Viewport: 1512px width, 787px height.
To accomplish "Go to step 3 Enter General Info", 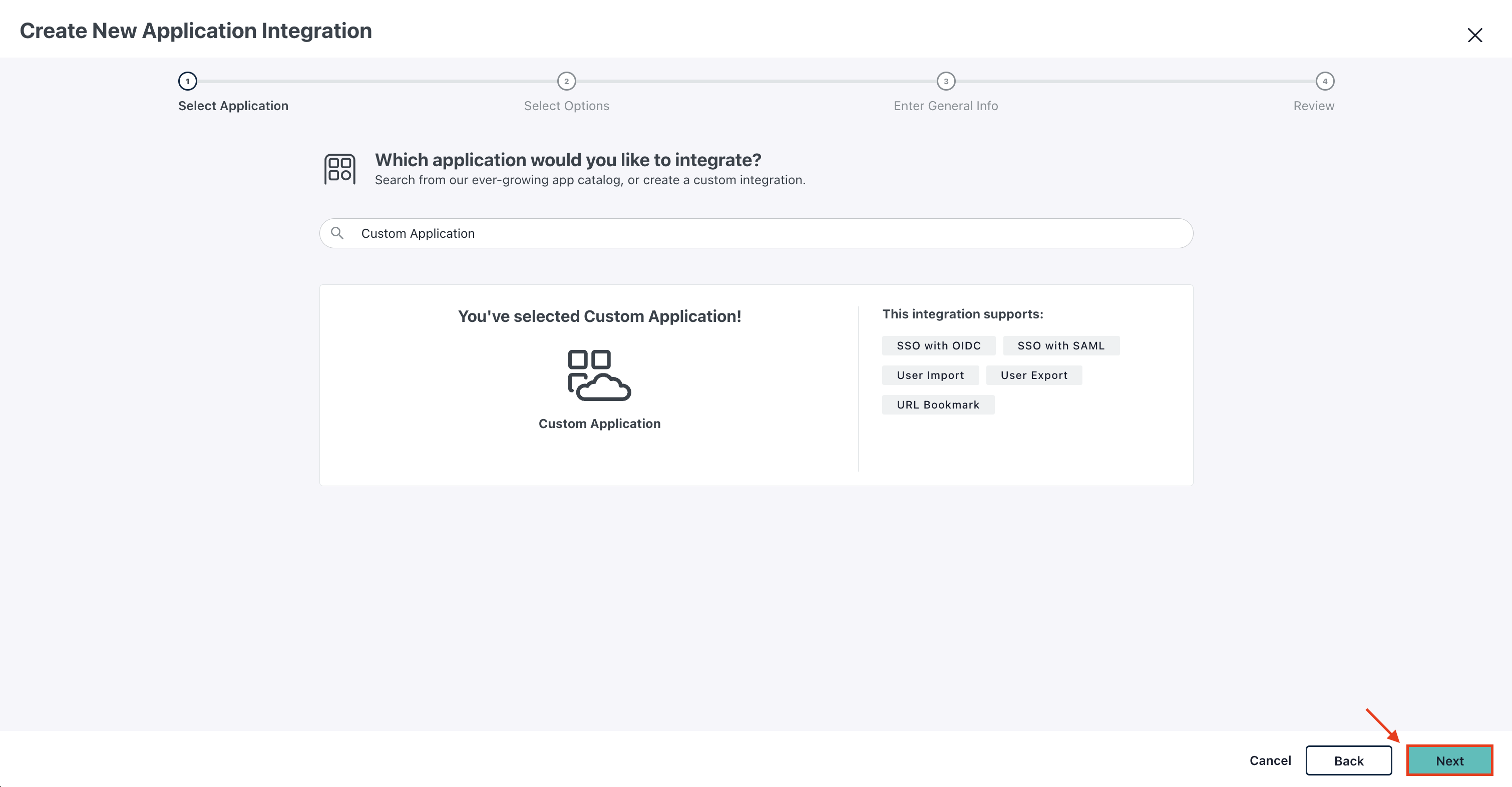I will click(946, 81).
